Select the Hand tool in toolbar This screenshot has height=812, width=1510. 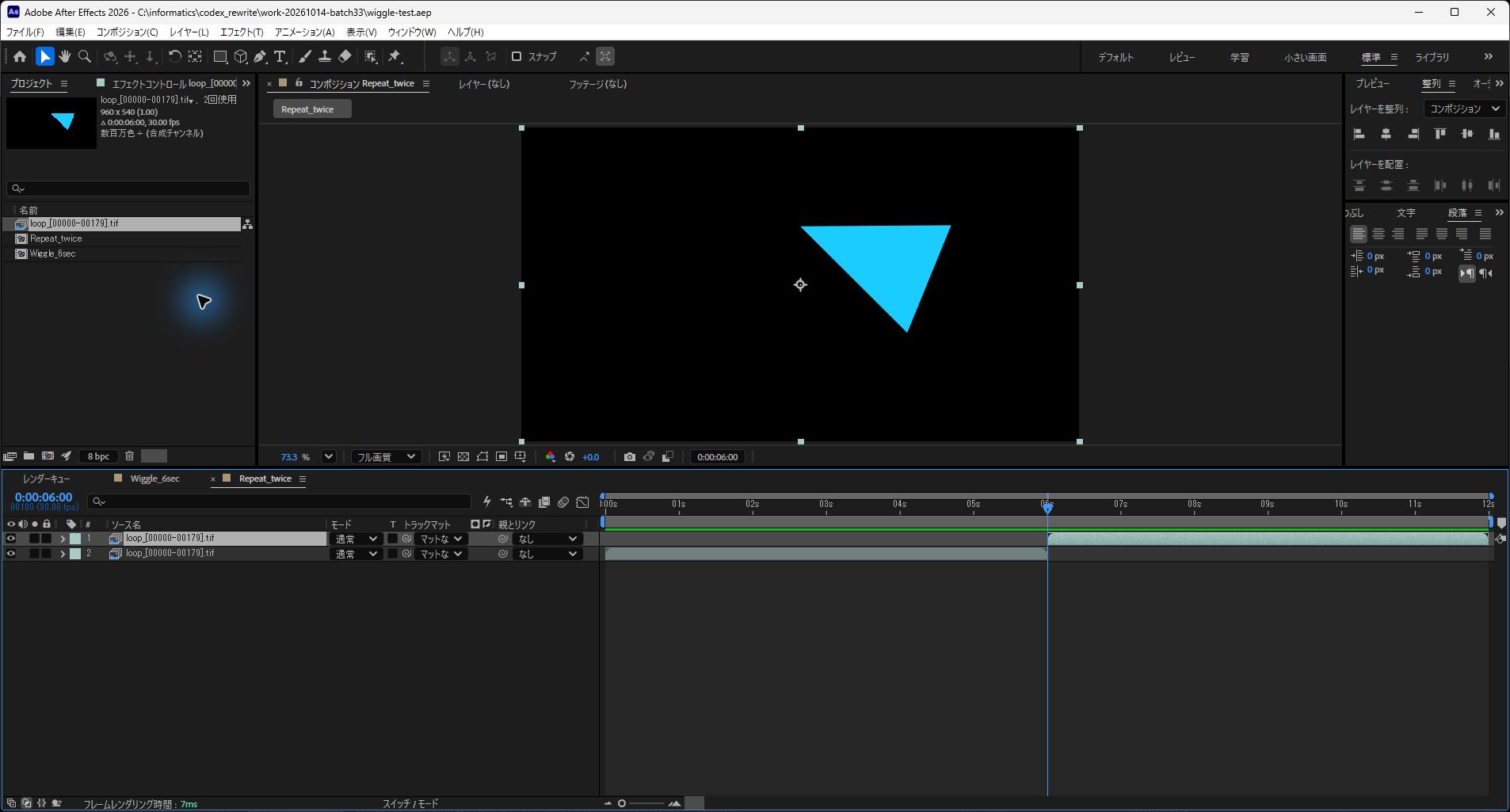click(x=65, y=56)
